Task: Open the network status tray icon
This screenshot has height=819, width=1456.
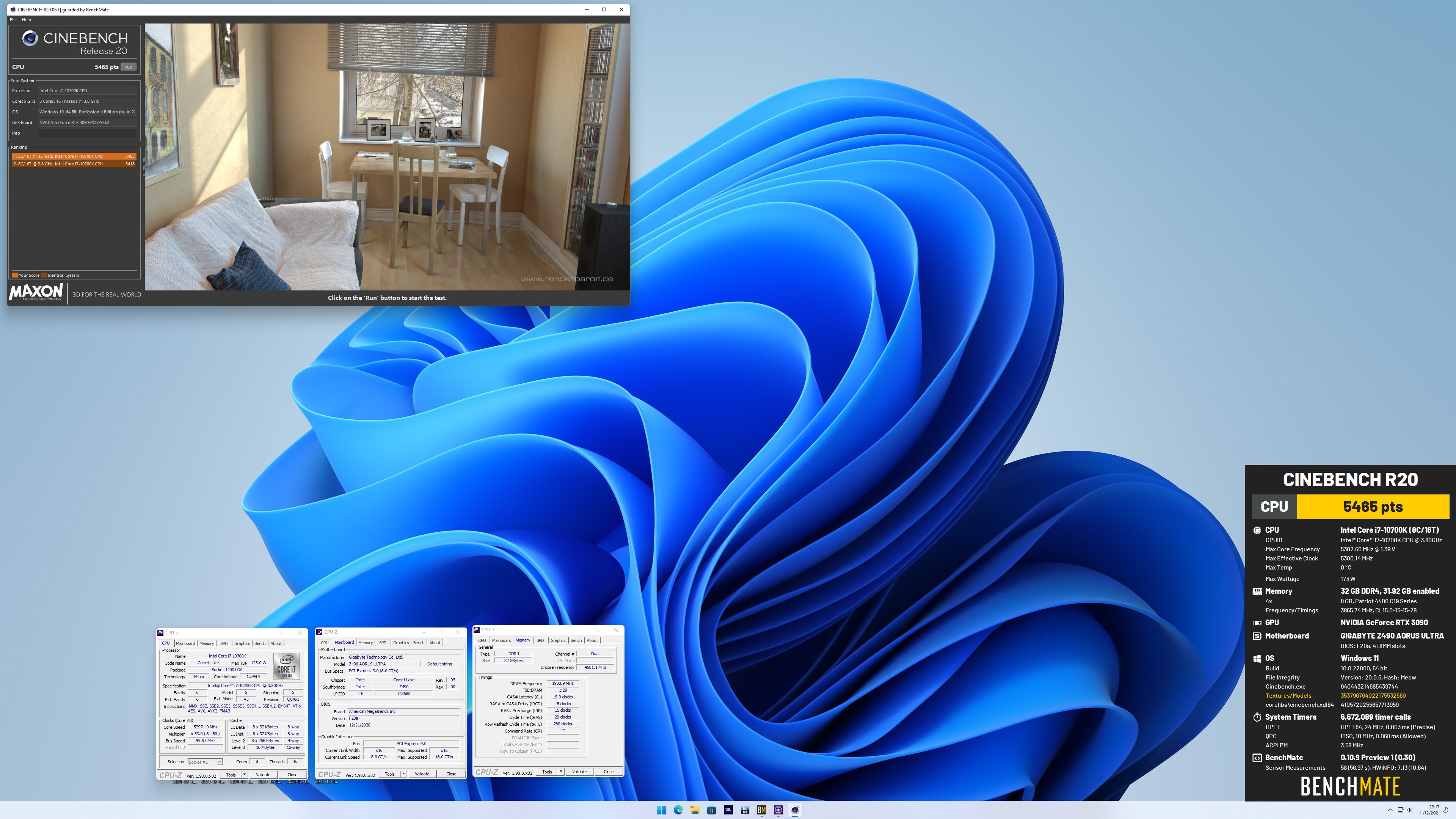Action: (x=1401, y=810)
